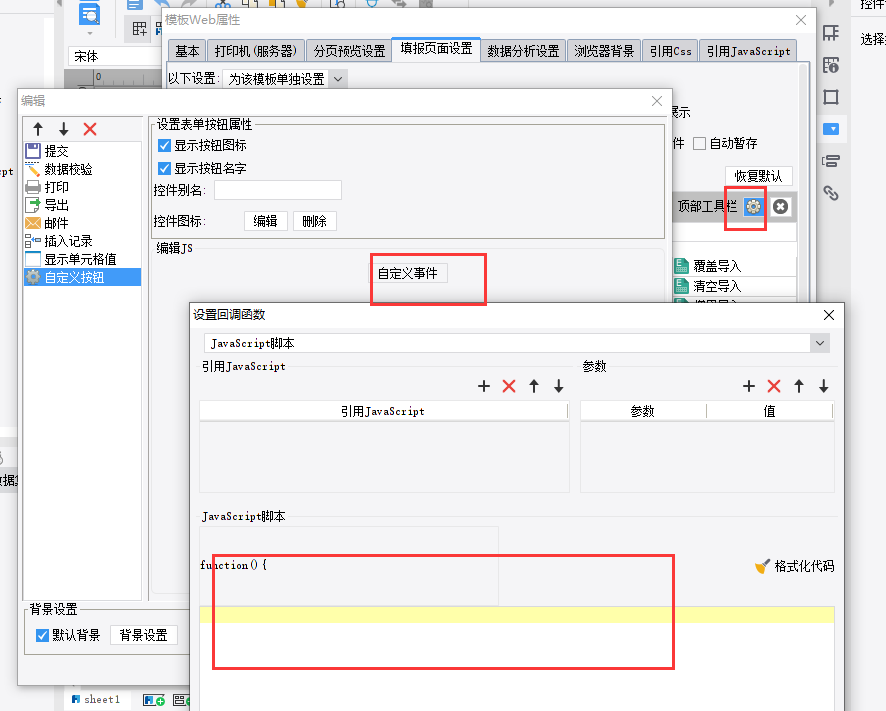Select 插入记录 in the button list

pyautogui.click(x=82, y=241)
